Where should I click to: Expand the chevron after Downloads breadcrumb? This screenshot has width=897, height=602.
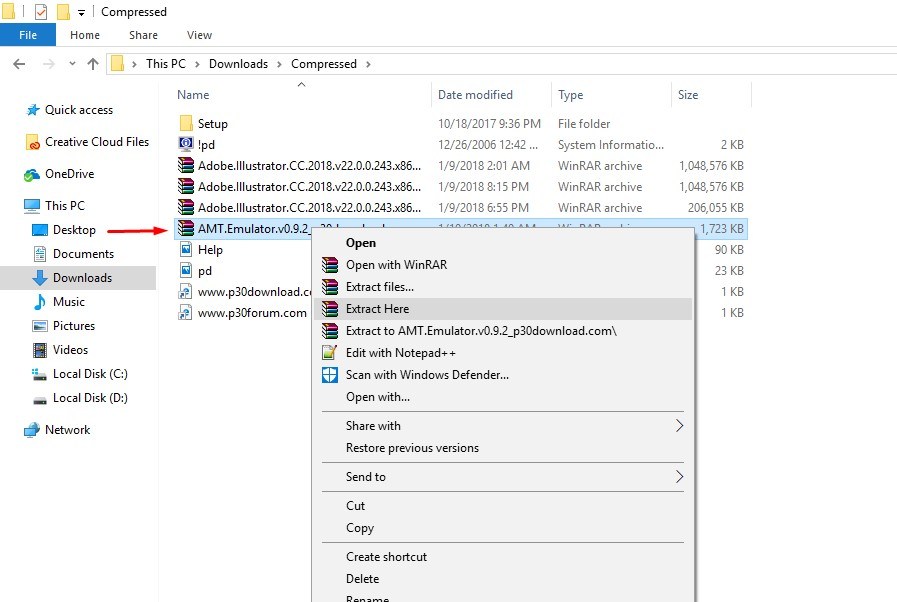pos(279,64)
